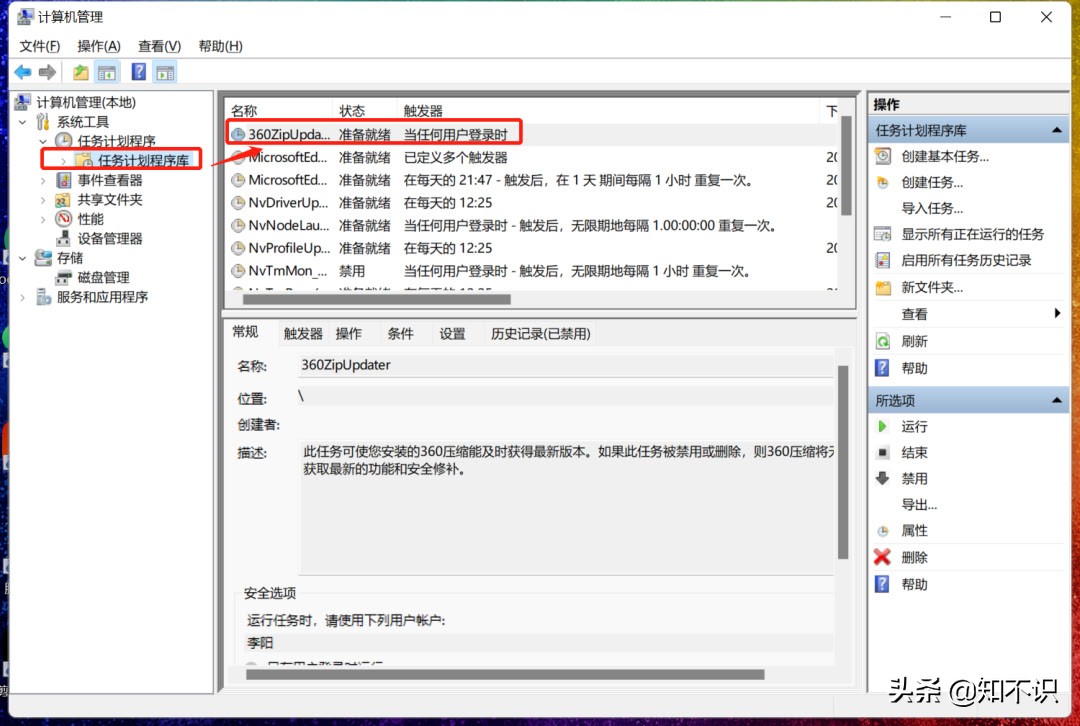This screenshot has height=726, width=1080.
Task: Click the 360ZipUpdater task clock icon
Action: tap(238, 134)
